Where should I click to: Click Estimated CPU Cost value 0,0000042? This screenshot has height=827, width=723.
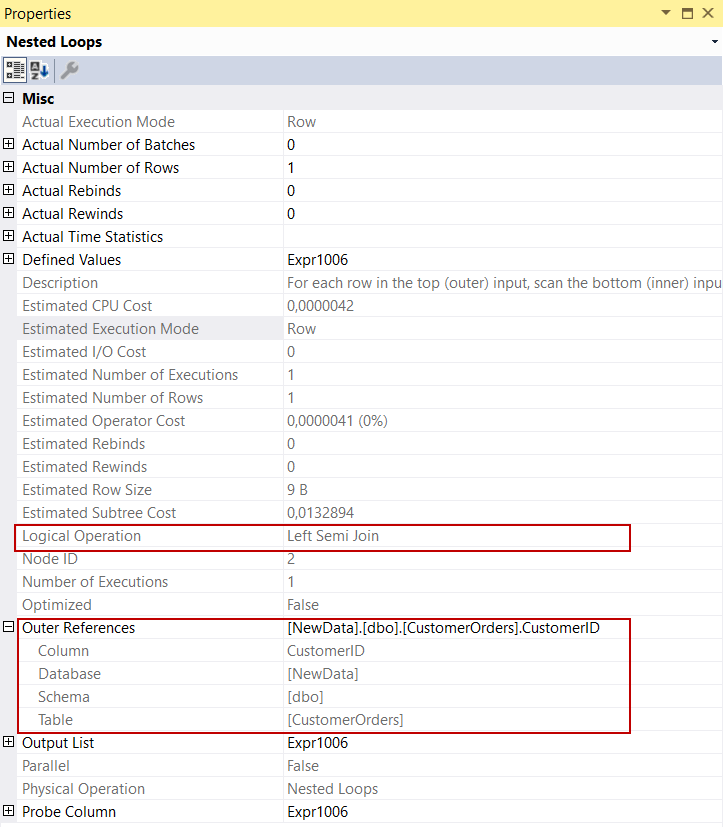point(321,306)
